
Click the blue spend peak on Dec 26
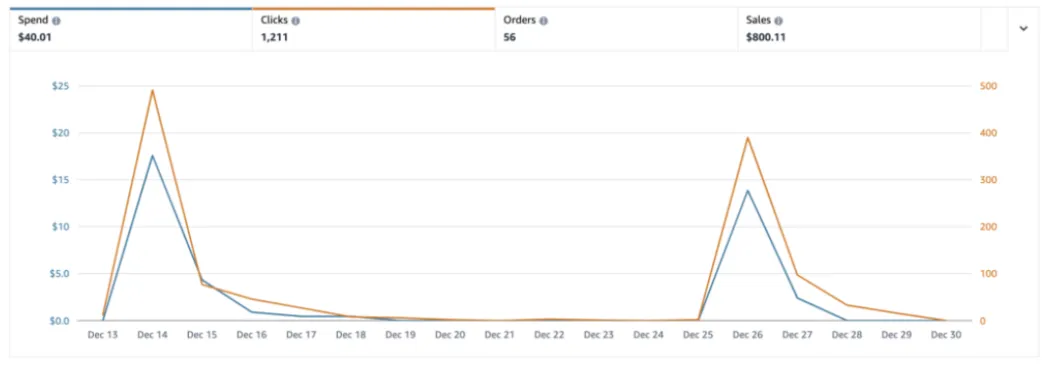point(748,191)
